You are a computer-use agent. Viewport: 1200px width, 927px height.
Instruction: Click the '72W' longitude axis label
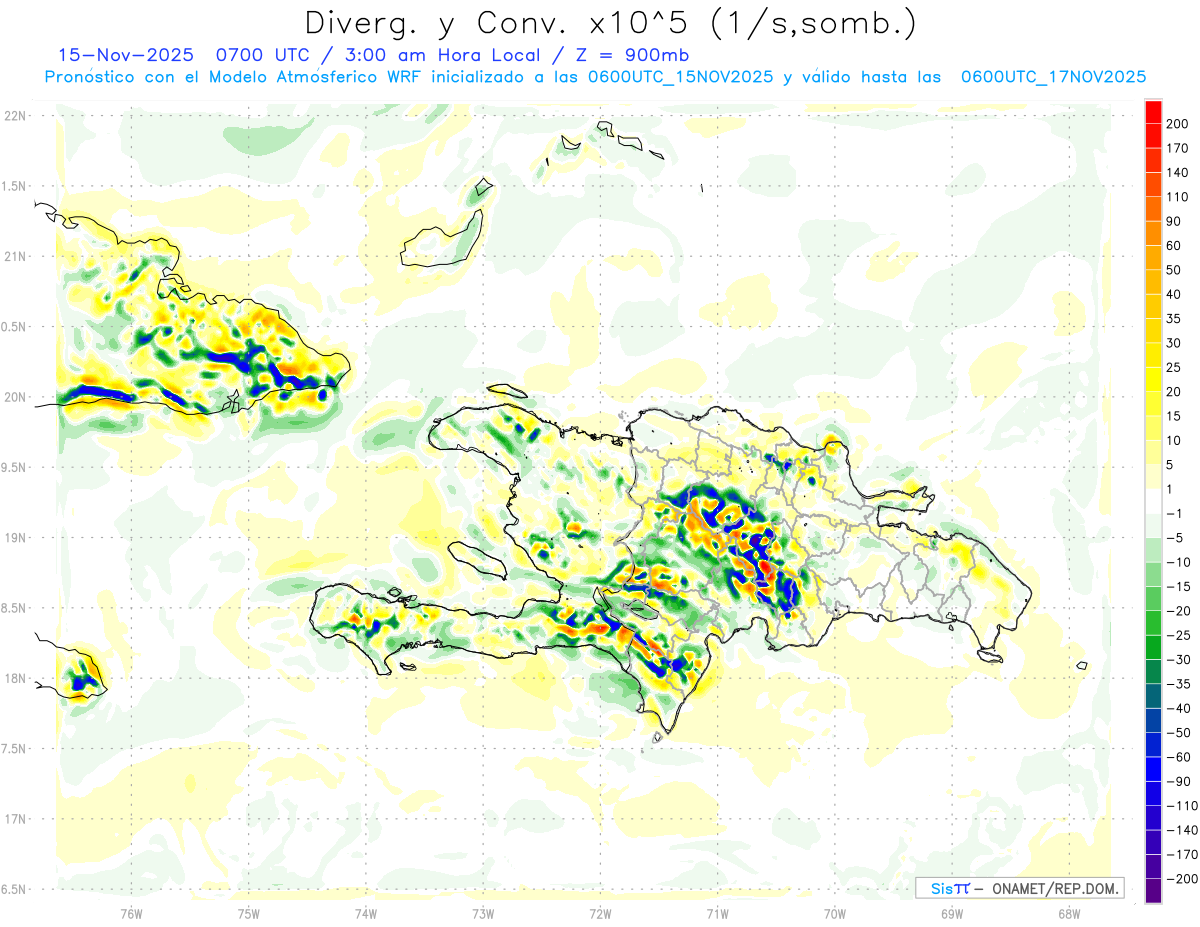click(600, 913)
